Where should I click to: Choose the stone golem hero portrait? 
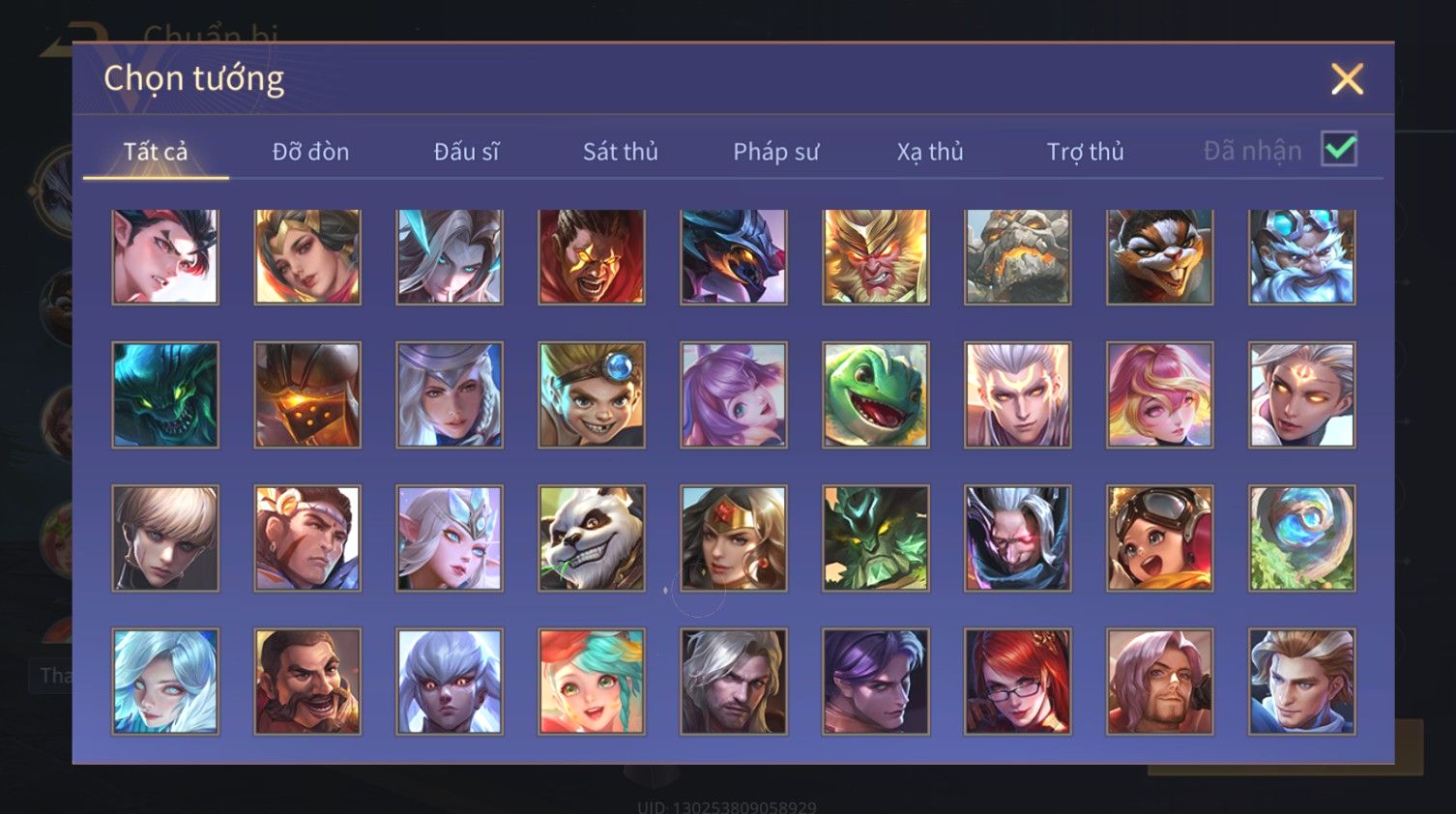1018,257
